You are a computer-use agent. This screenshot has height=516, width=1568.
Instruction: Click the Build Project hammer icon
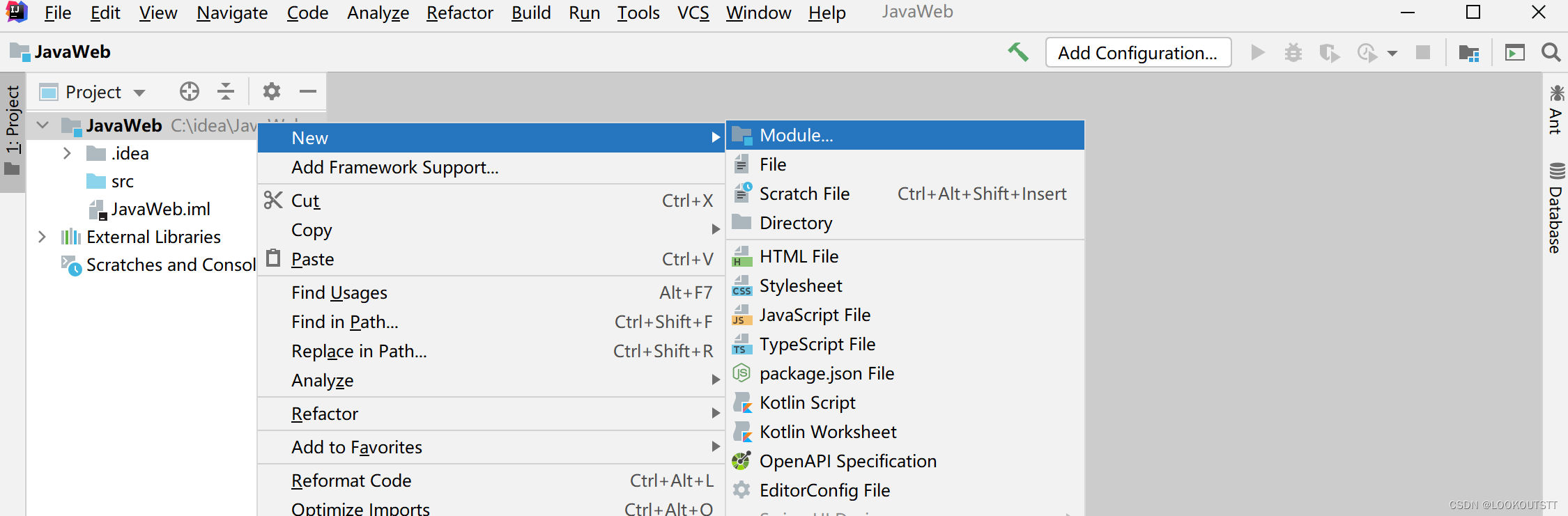click(1018, 52)
